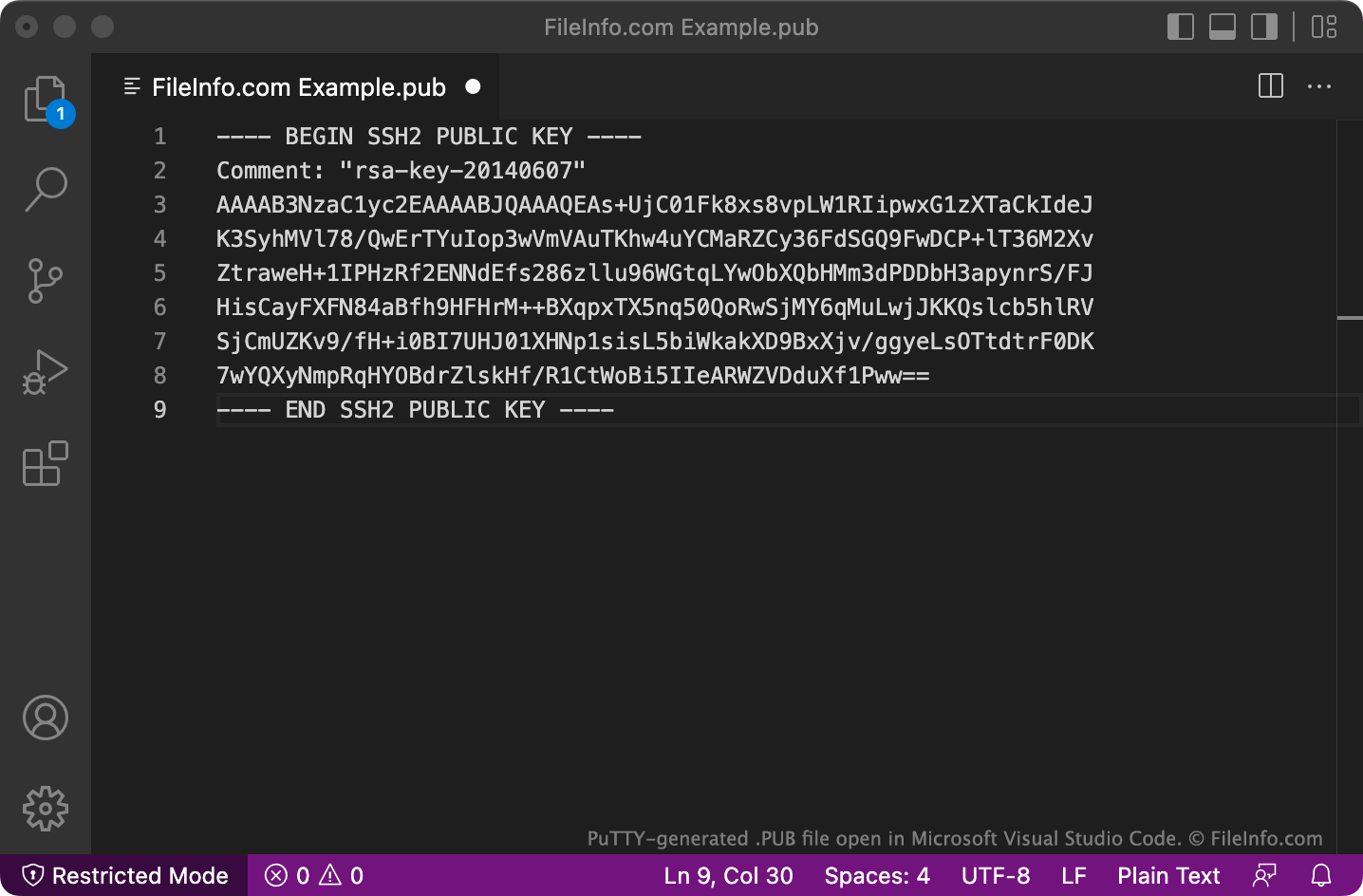1363x896 pixels.
Task: Toggle the primary side bar
Action: click(x=1180, y=27)
